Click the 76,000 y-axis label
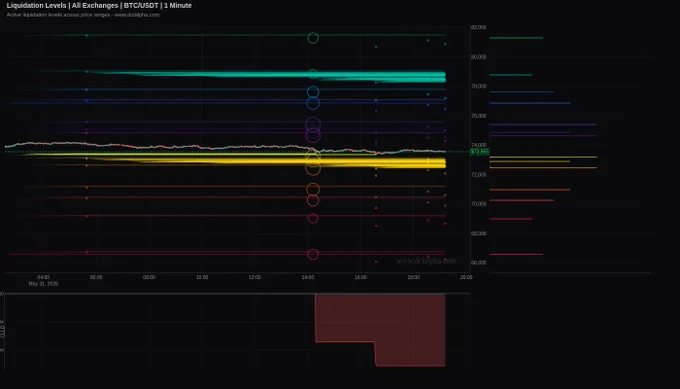680x389 pixels. (479, 116)
